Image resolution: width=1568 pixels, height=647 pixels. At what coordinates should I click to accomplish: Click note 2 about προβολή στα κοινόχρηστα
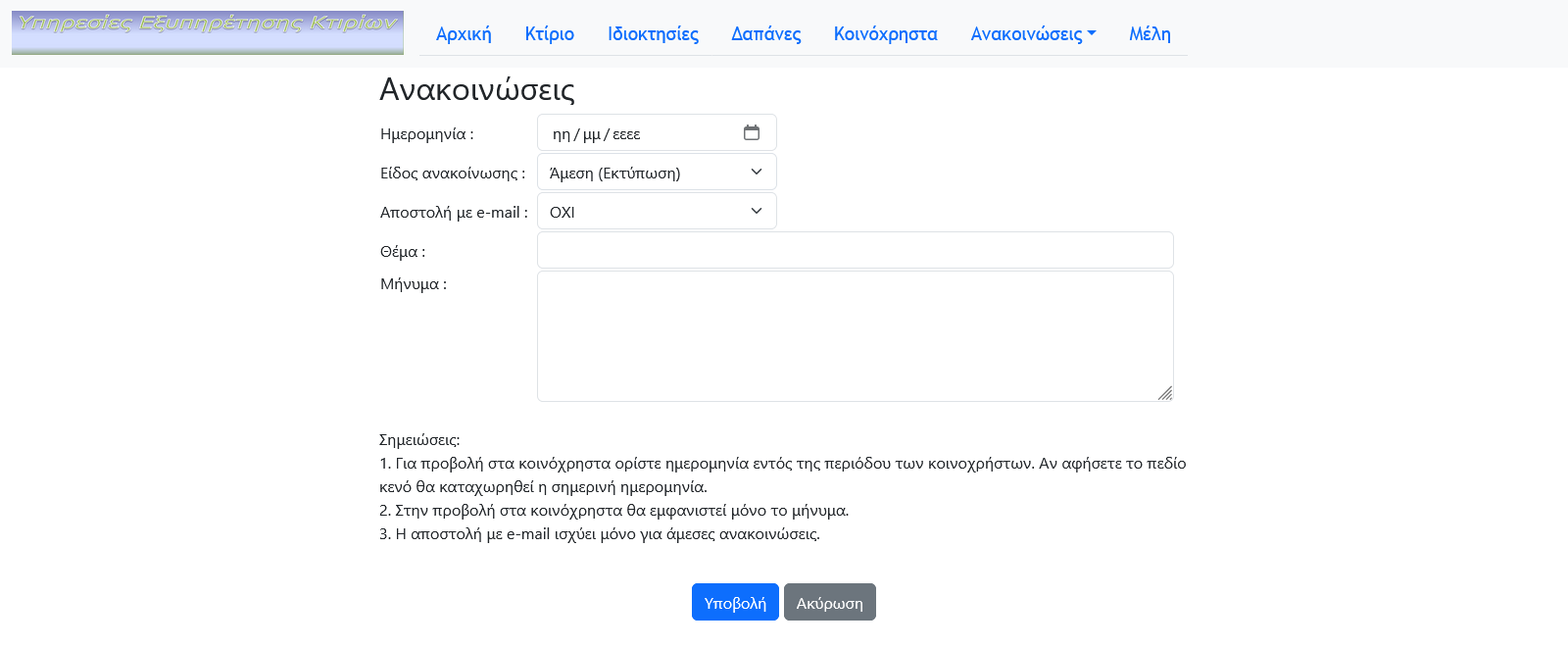pos(614,510)
